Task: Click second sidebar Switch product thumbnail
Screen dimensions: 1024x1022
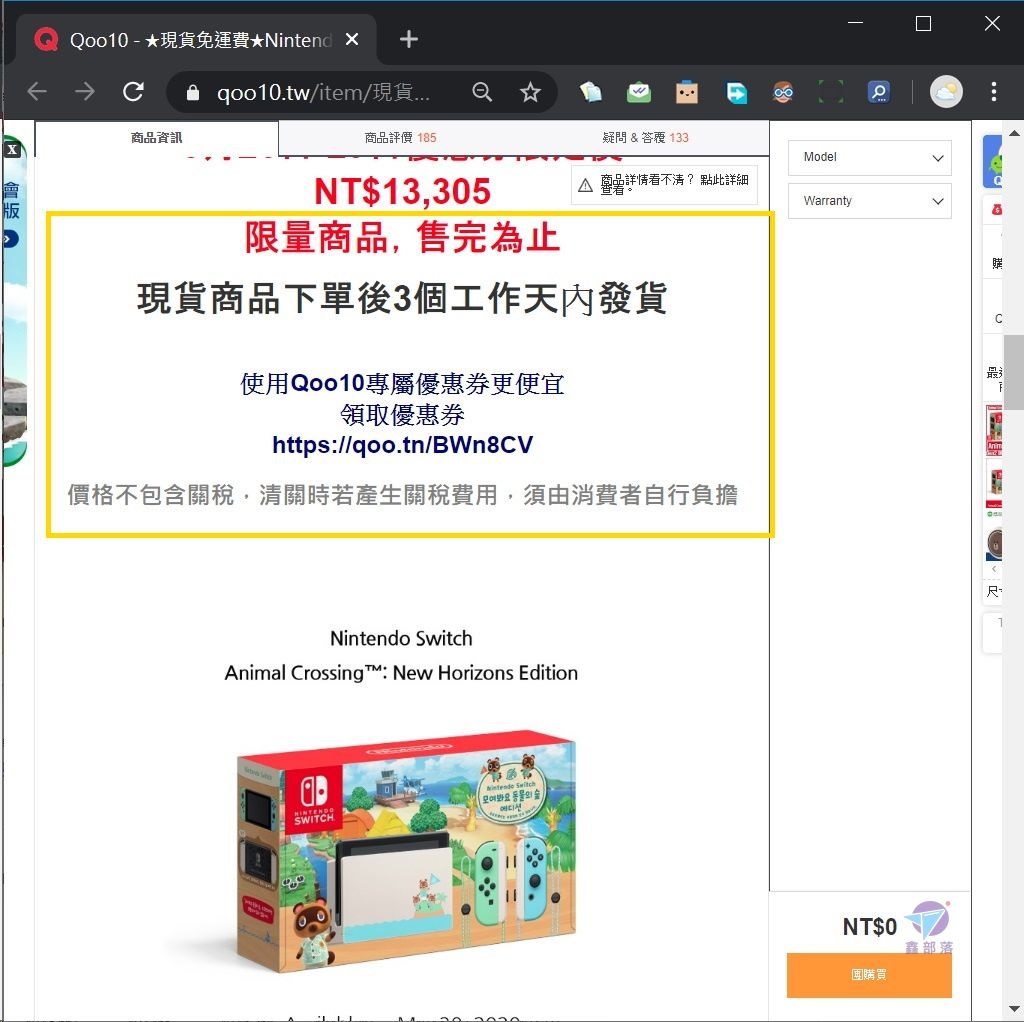Action: tap(994, 484)
